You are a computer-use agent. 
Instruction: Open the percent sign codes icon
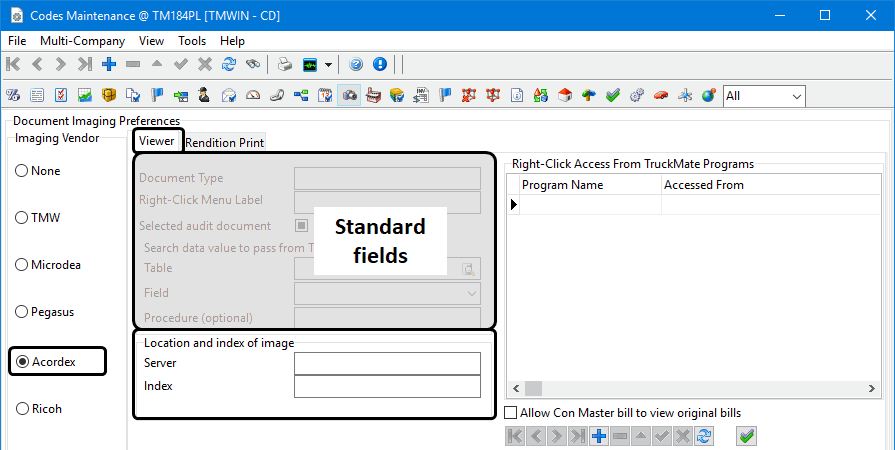point(13,95)
